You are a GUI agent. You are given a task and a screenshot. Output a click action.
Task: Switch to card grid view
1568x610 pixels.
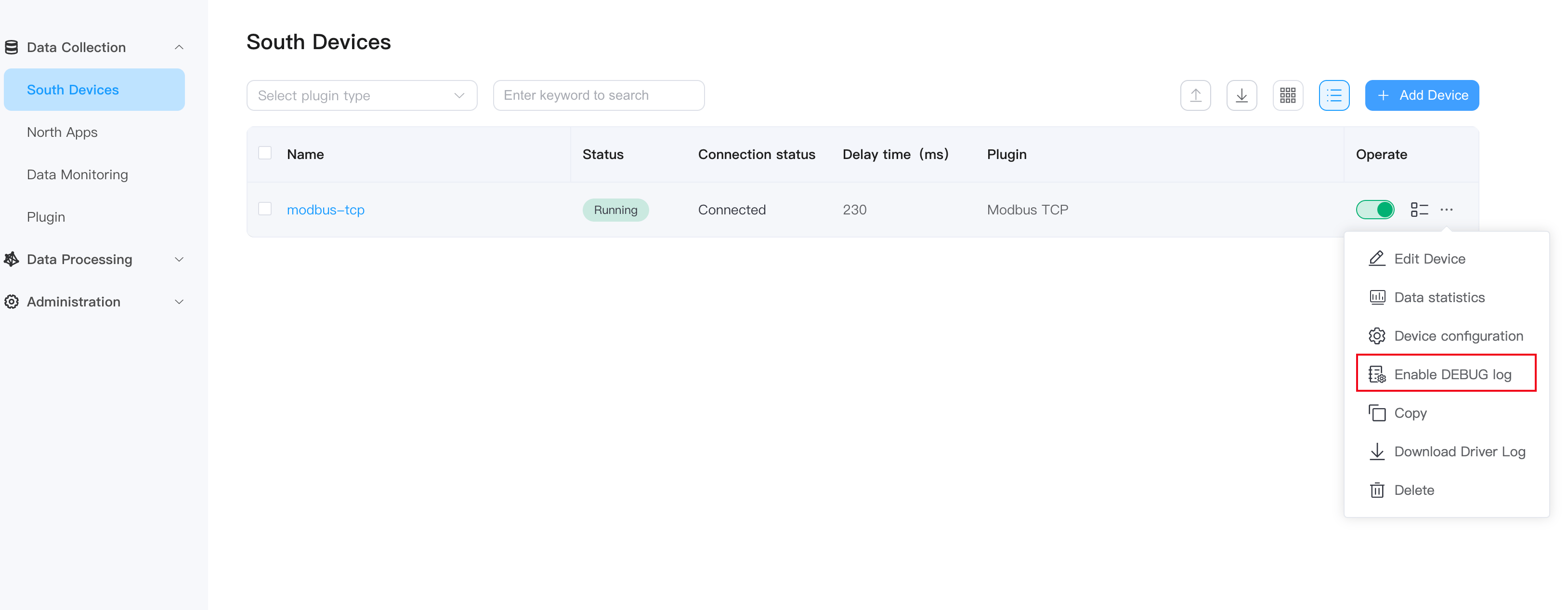coord(1287,95)
